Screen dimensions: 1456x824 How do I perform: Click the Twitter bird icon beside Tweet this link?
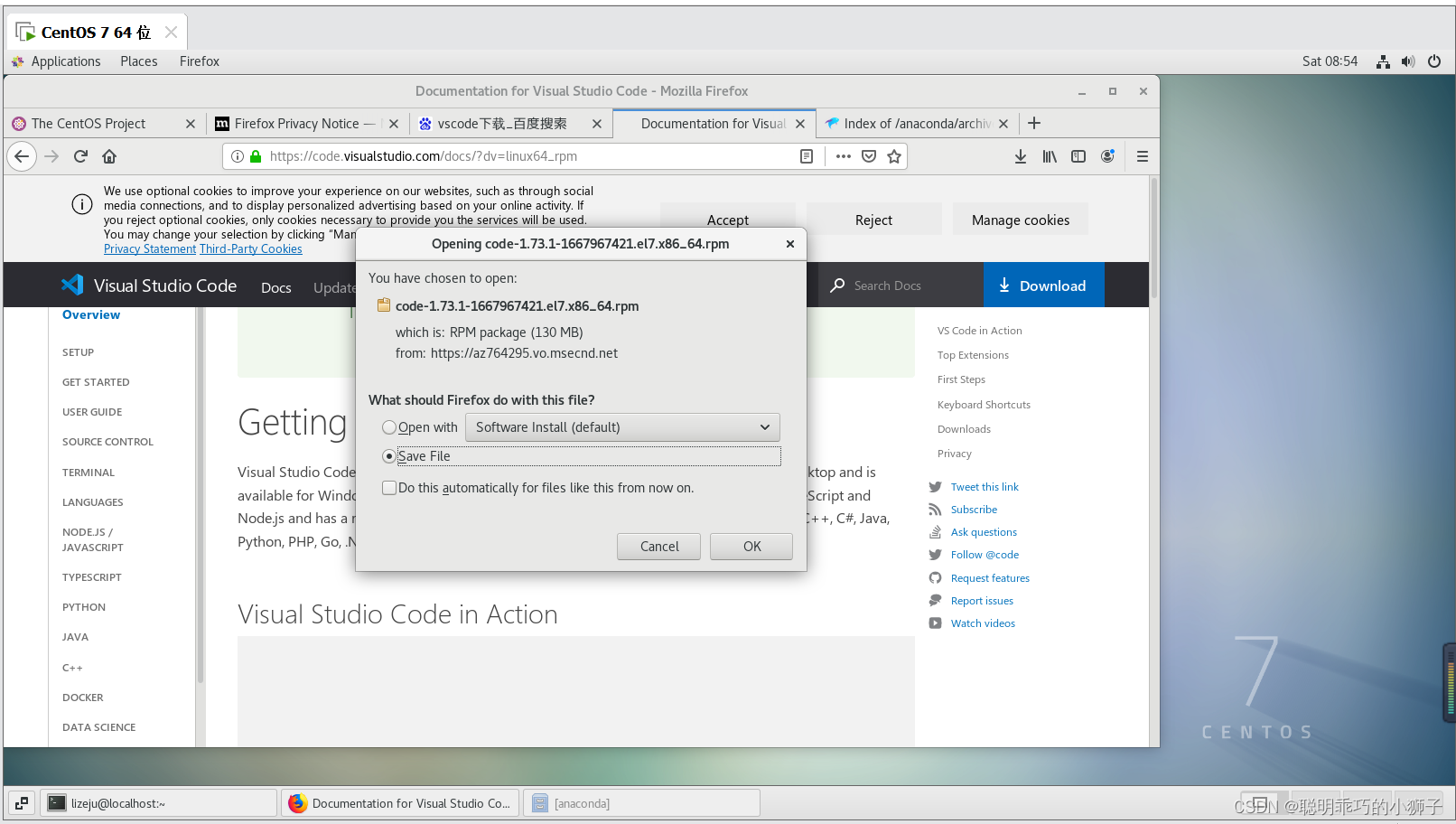(x=935, y=486)
